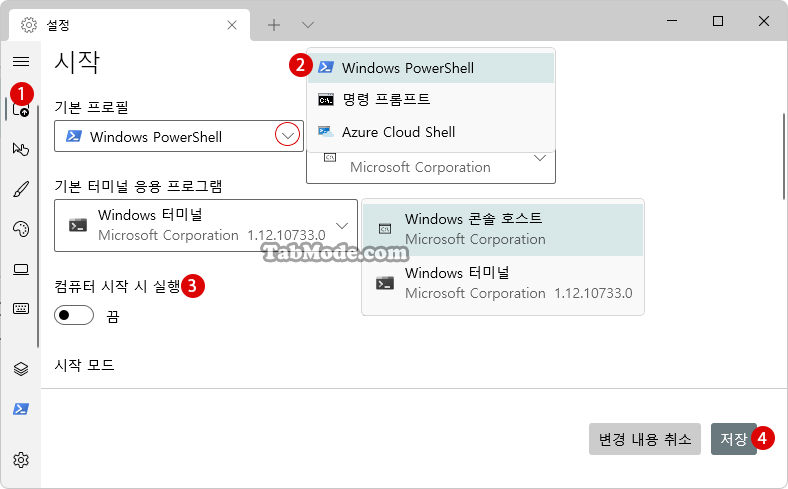Click the 기본 프로필 label
788x489 pixels.
[91, 107]
